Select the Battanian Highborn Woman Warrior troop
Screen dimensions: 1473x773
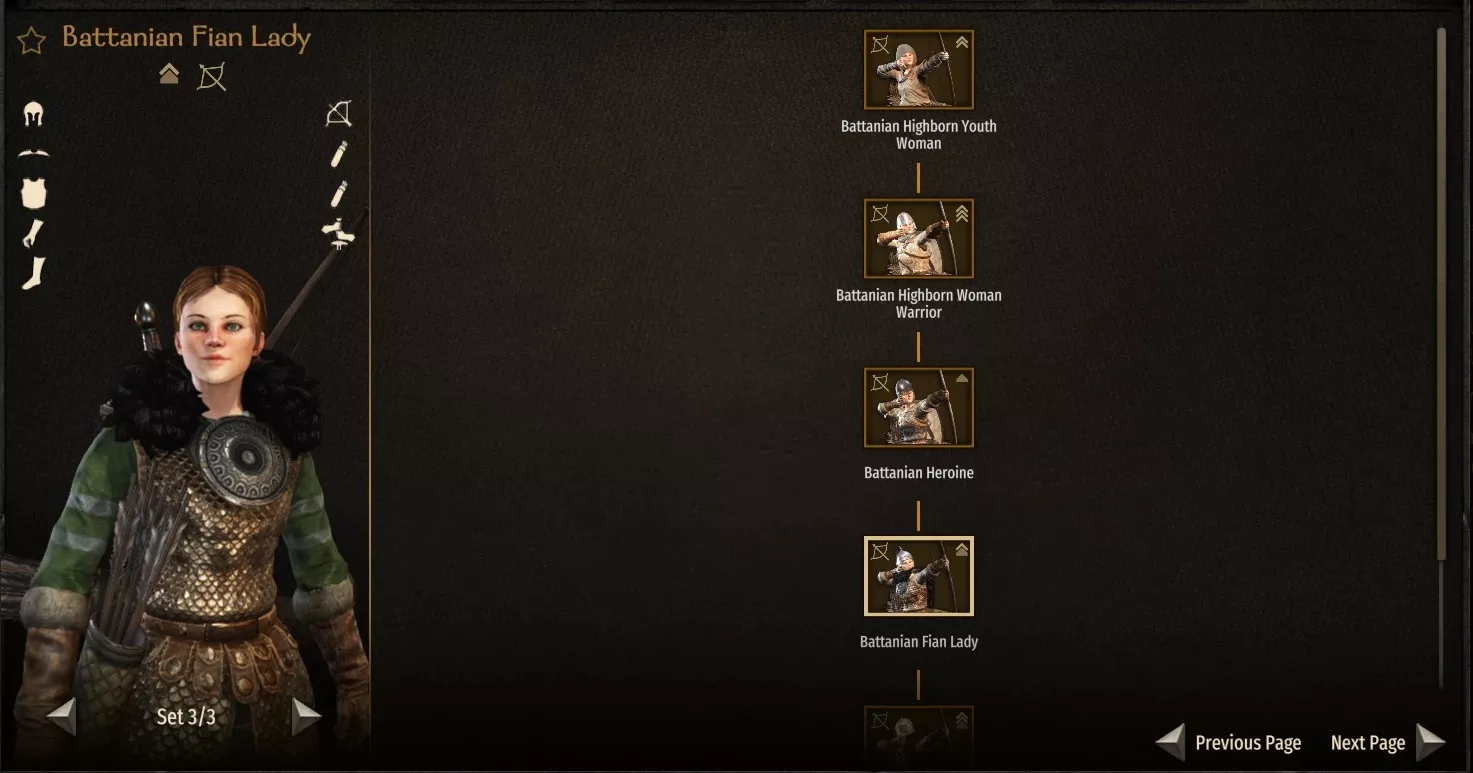coord(918,239)
